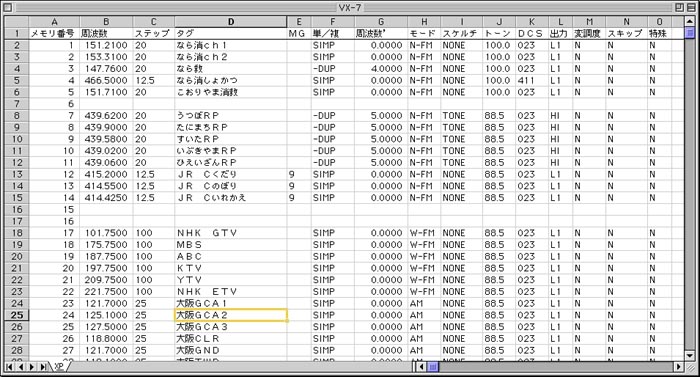Click the select-all corner box
The width and height of the screenshot is (700, 377).
point(17,21)
